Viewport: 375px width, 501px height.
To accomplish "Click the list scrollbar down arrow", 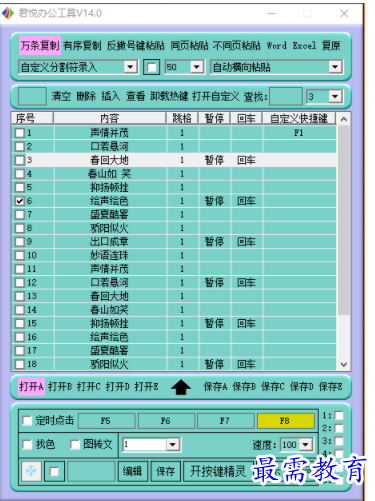I will 344,364.
